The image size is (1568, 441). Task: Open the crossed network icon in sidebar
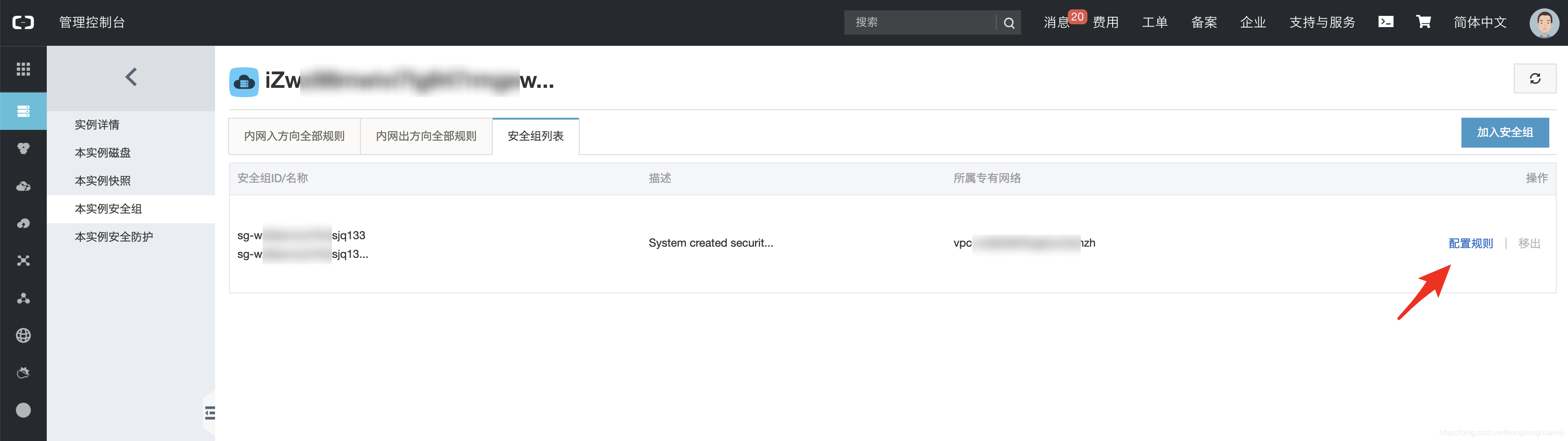click(23, 260)
